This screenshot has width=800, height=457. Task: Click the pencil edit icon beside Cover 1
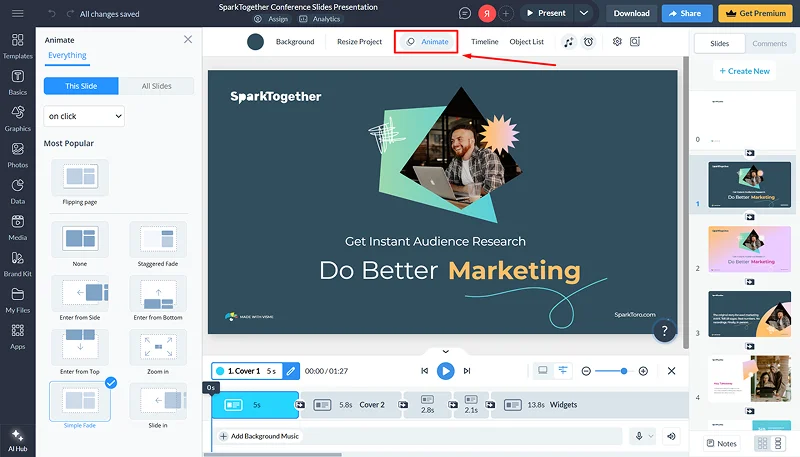pyautogui.click(x=291, y=371)
